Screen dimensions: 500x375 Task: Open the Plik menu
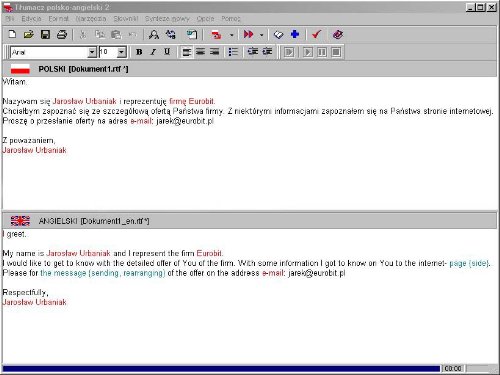point(10,19)
